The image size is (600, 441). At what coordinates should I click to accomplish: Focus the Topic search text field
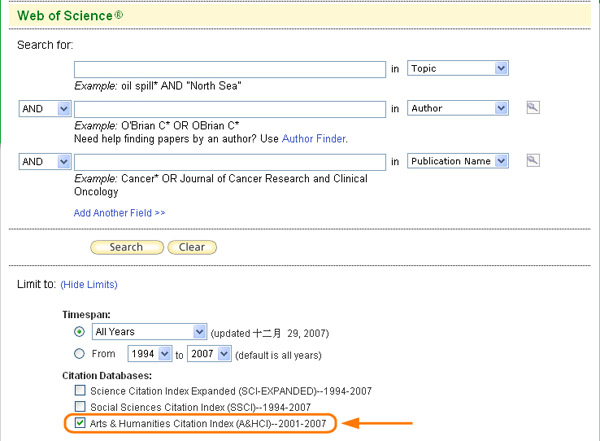pos(230,69)
